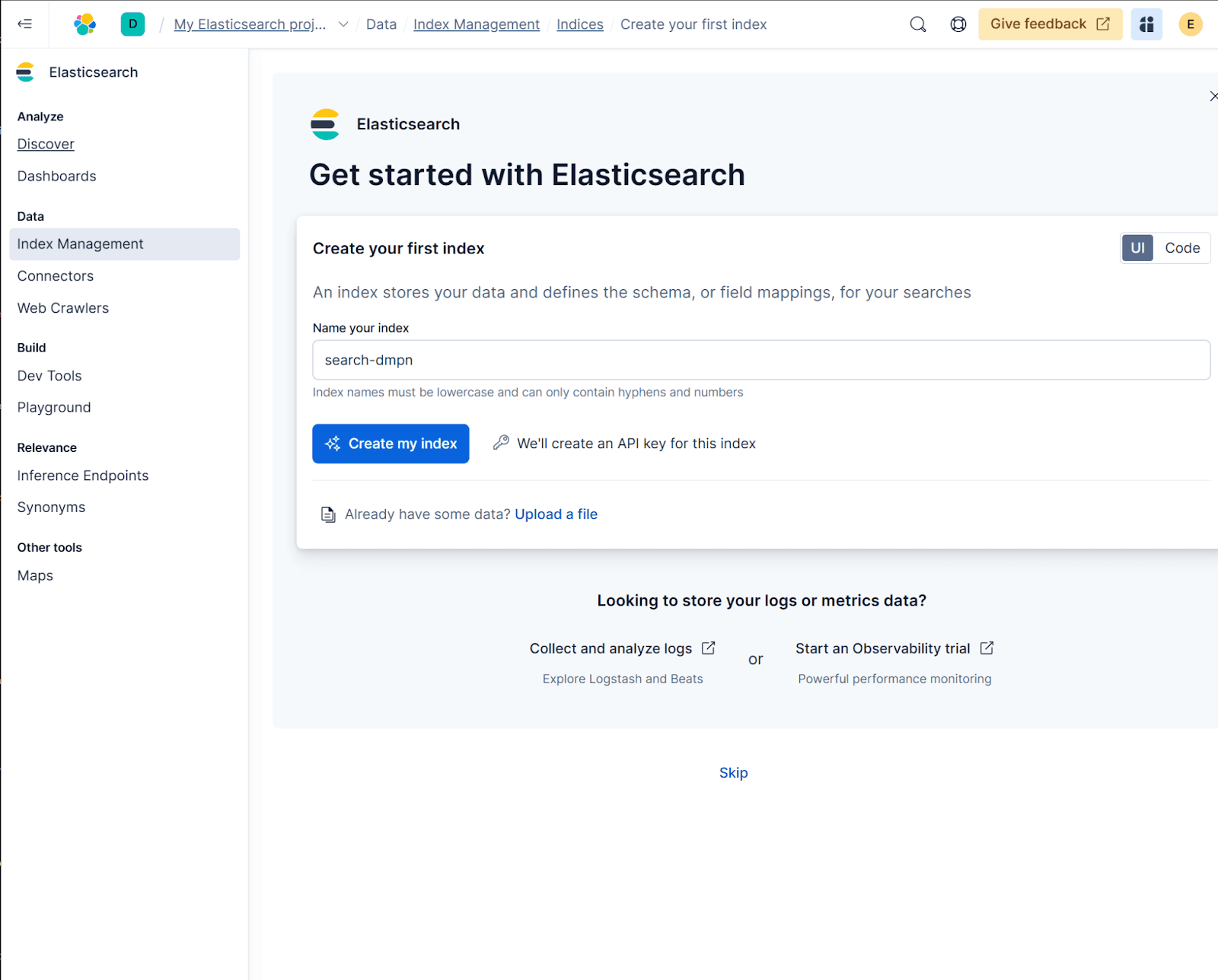Open the solution apps grid icon
This screenshot has height=980, width=1218.
[1146, 24]
